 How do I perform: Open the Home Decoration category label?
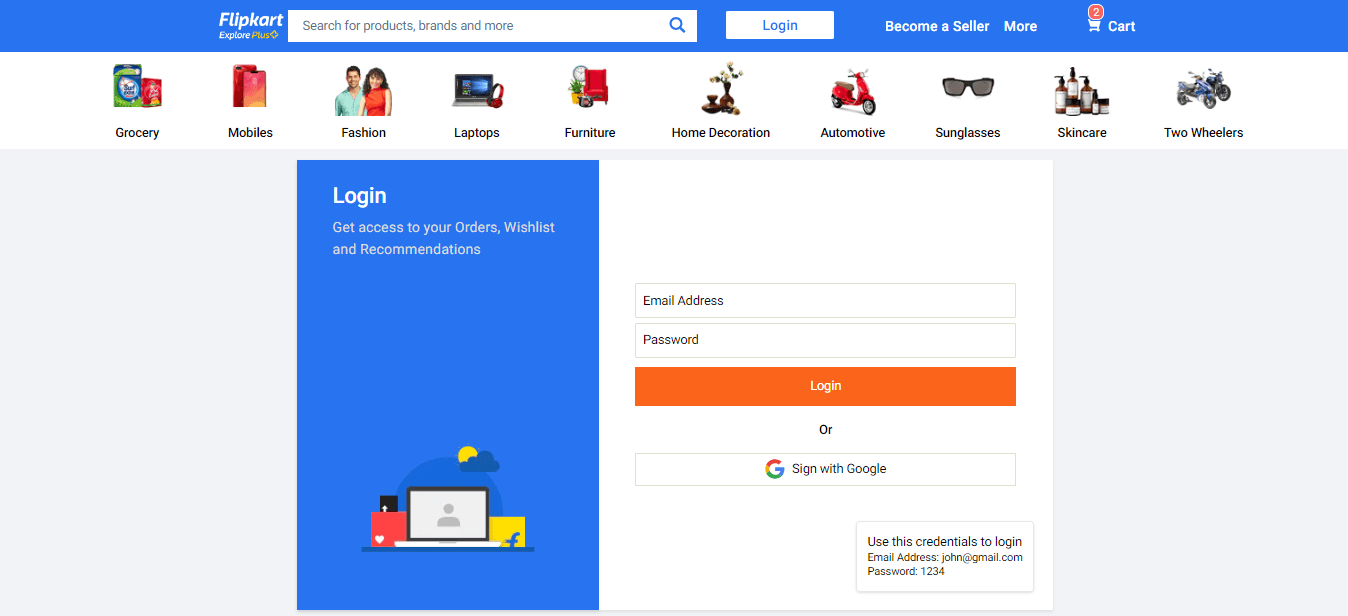point(721,132)
